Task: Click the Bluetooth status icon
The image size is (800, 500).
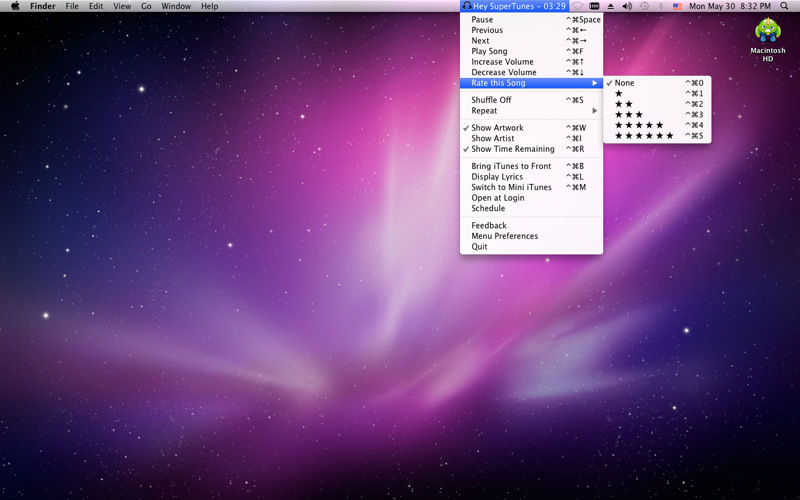Action: [661, 6]
